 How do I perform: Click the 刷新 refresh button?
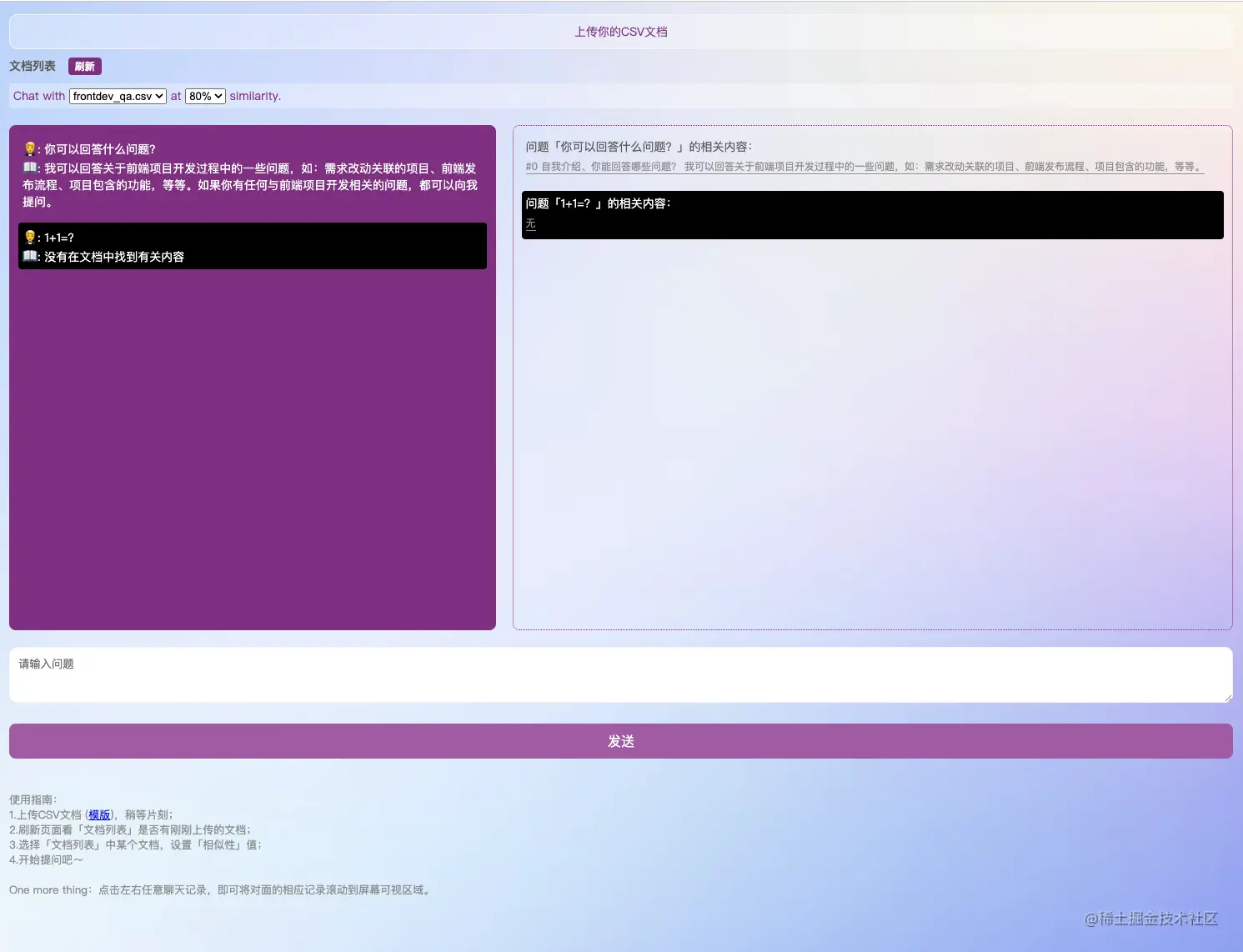point(85,67)
